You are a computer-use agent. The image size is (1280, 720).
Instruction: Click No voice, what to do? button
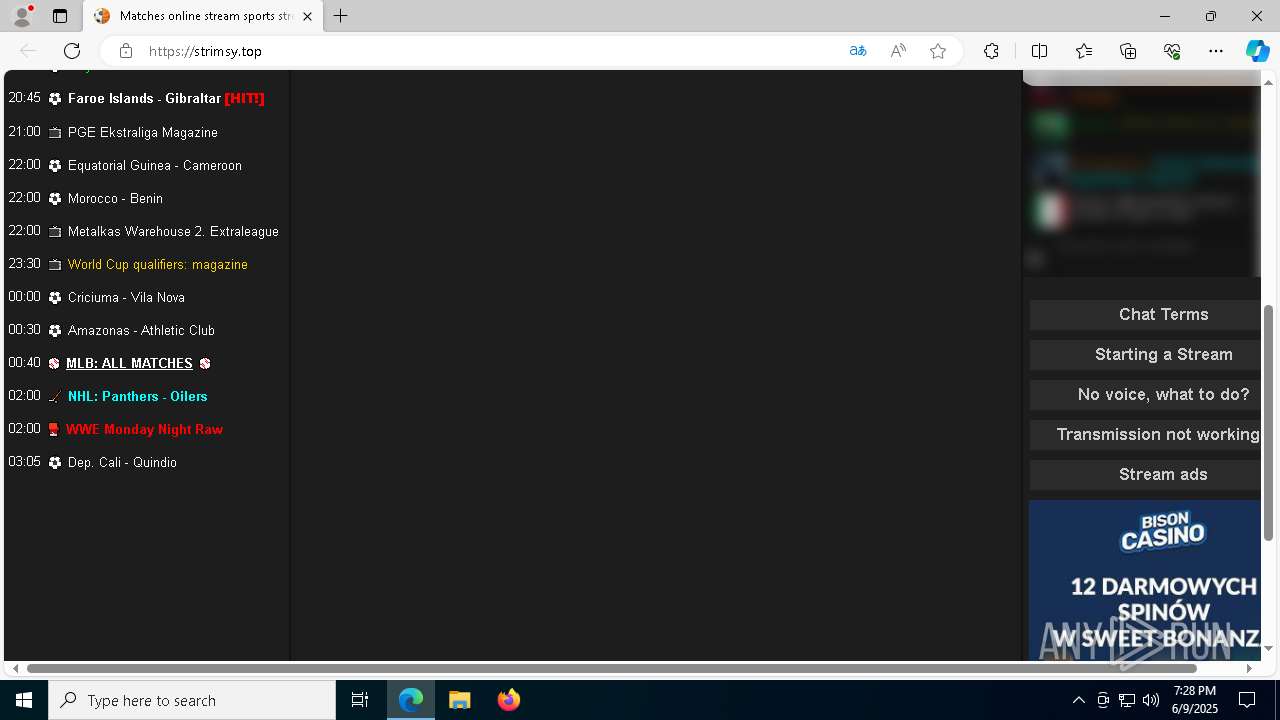[1145, 394]
